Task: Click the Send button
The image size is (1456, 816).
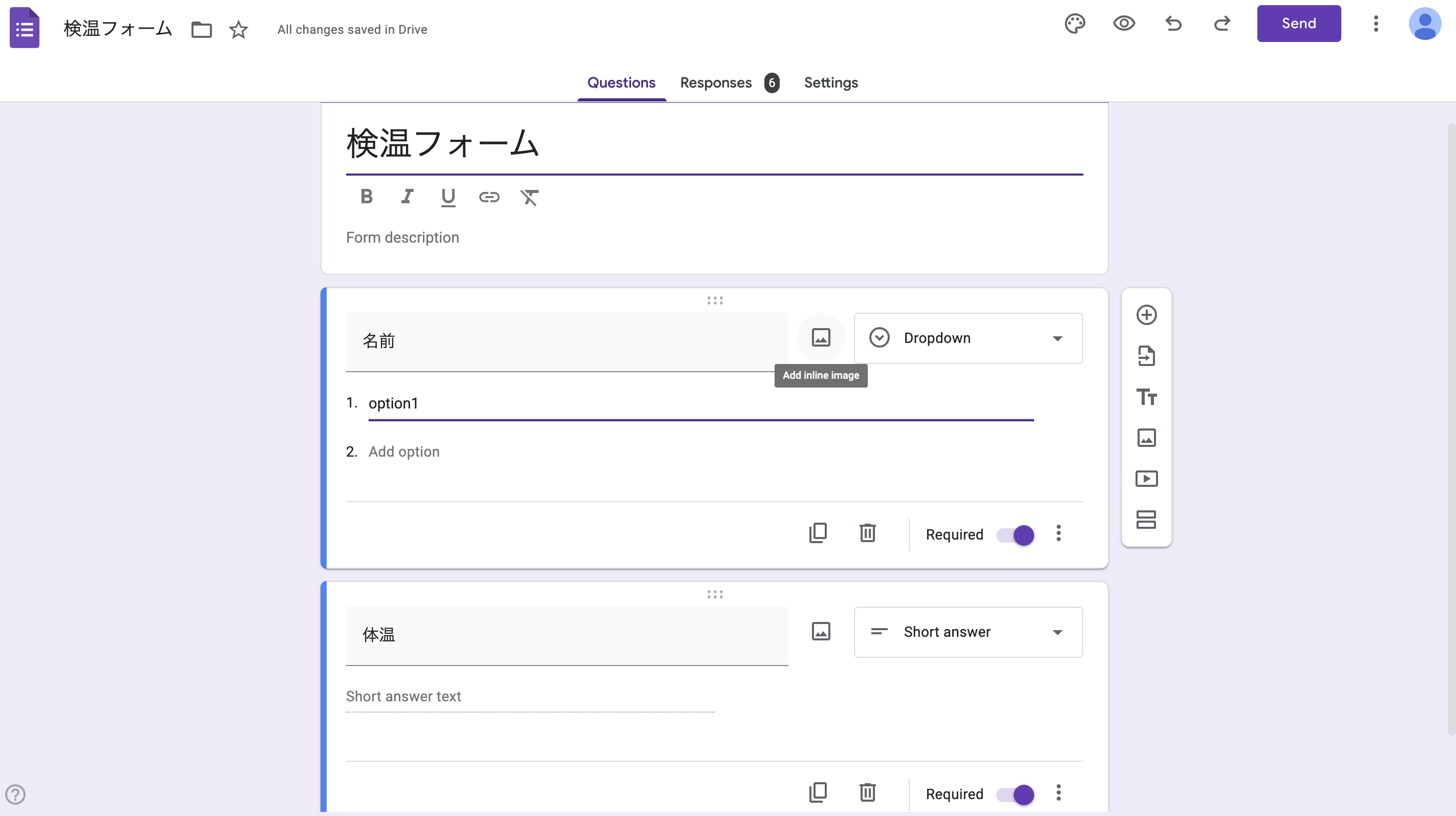Action: pos(1298,24)
